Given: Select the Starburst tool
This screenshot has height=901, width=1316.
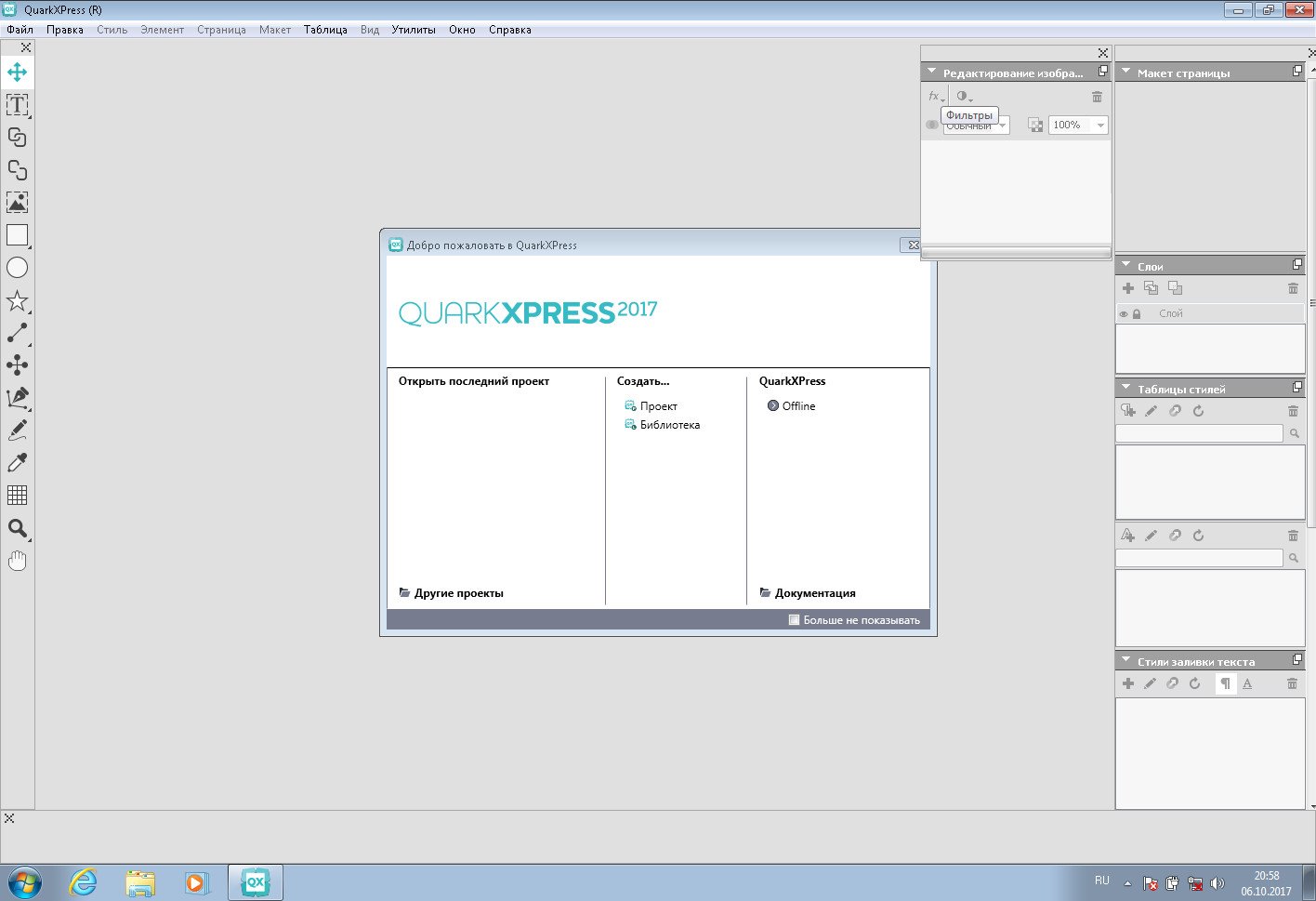Looking at the screenshot, I should coord(17,300).
